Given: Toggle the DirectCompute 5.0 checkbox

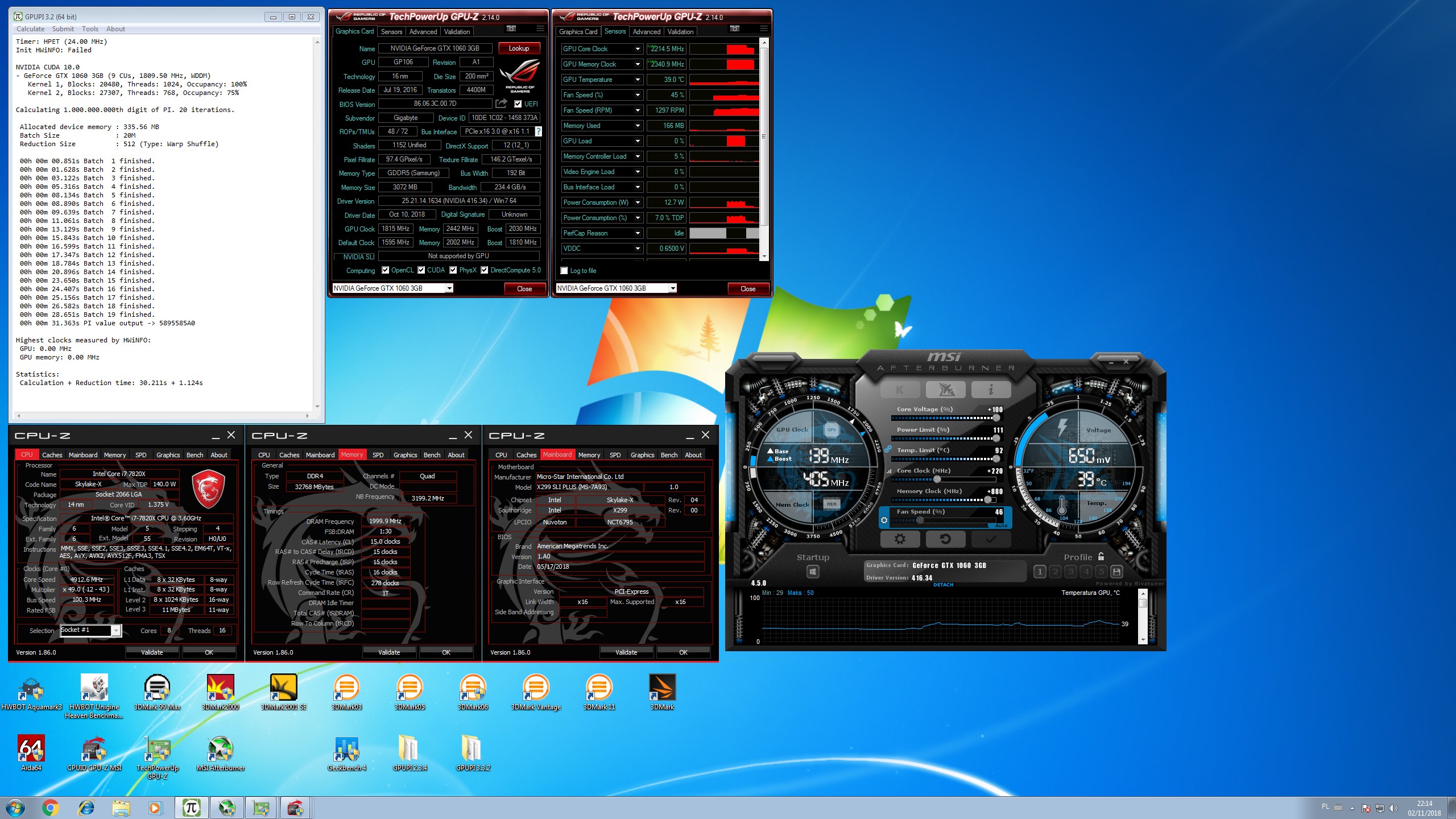Looking at the screenshot, I should click(485, 270).
